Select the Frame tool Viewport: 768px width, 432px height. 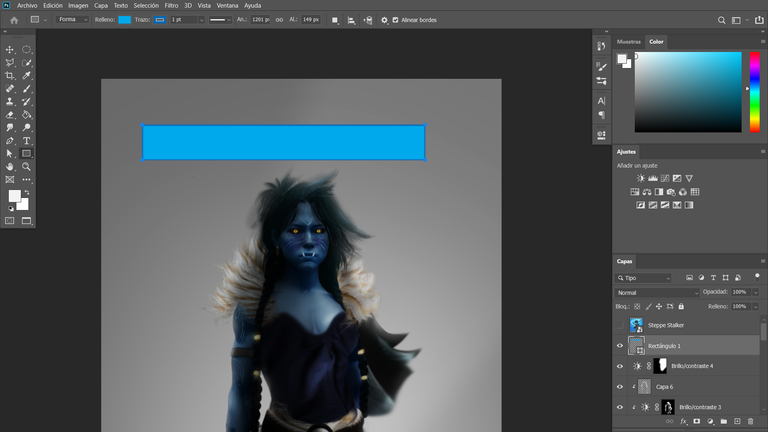(x=10, y=180)
